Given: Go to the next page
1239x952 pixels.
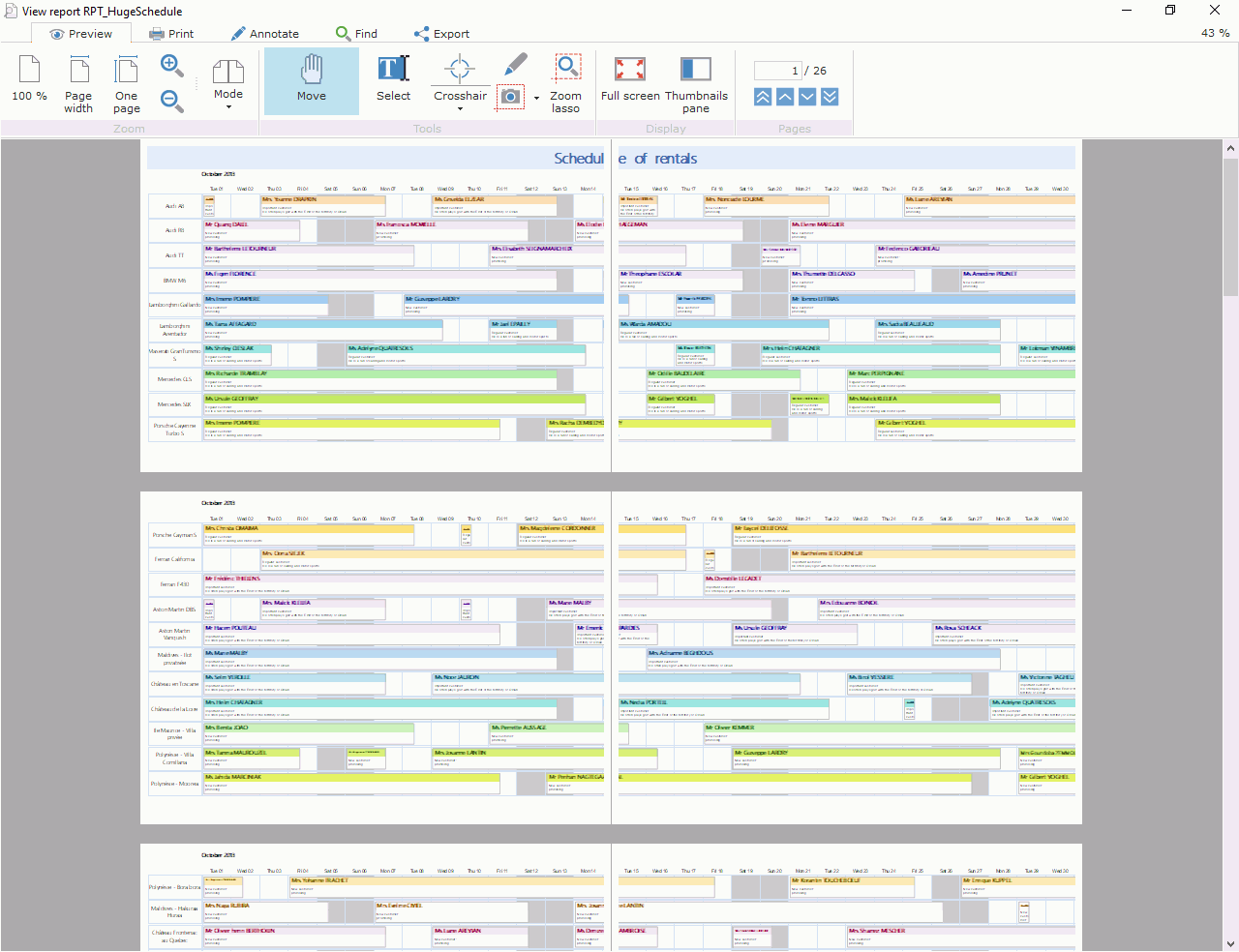Looking at the screenshot, I should [x=807, y=97].
